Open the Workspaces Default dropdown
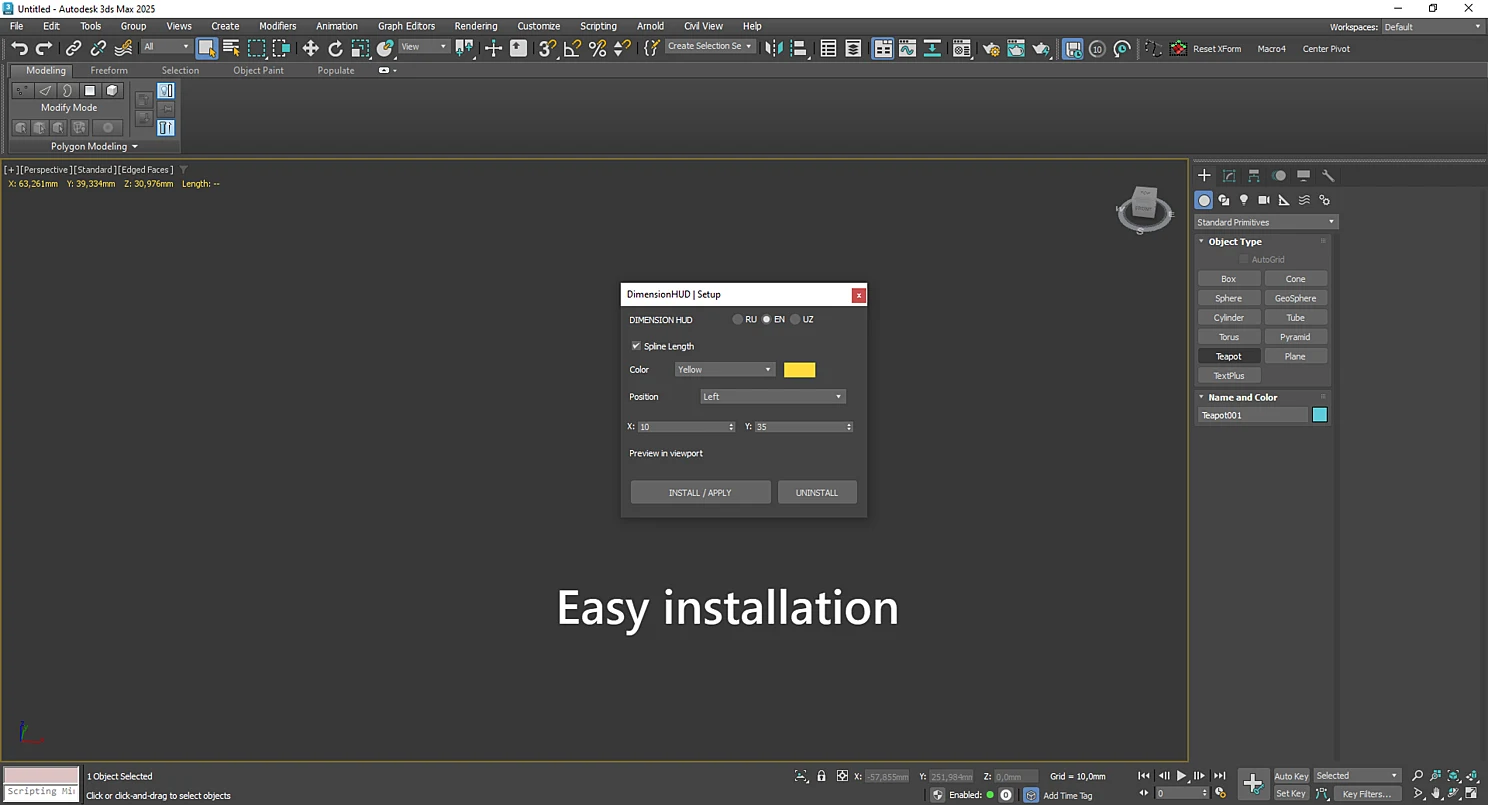 click(x=1432, y=27)
